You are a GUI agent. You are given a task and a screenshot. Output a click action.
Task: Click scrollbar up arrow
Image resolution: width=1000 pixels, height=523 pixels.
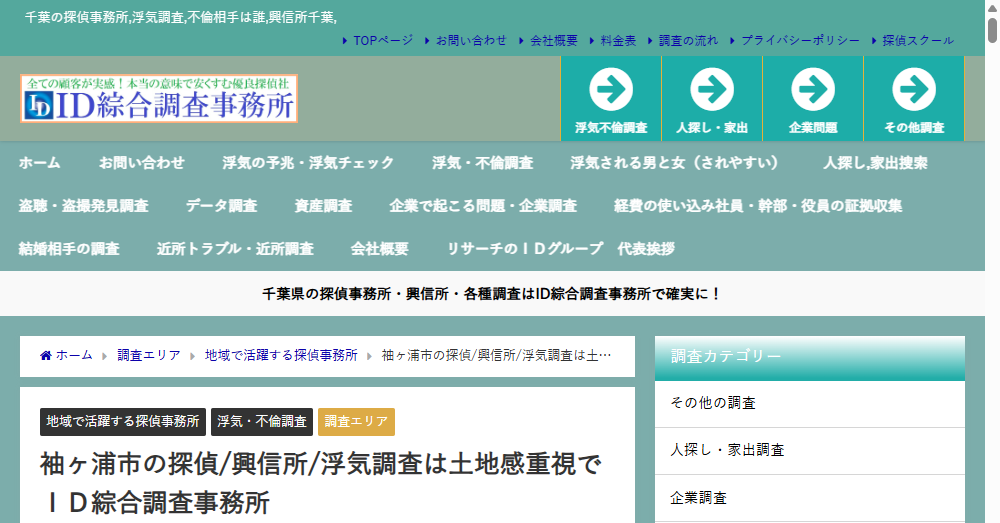(x=992, y=8)
